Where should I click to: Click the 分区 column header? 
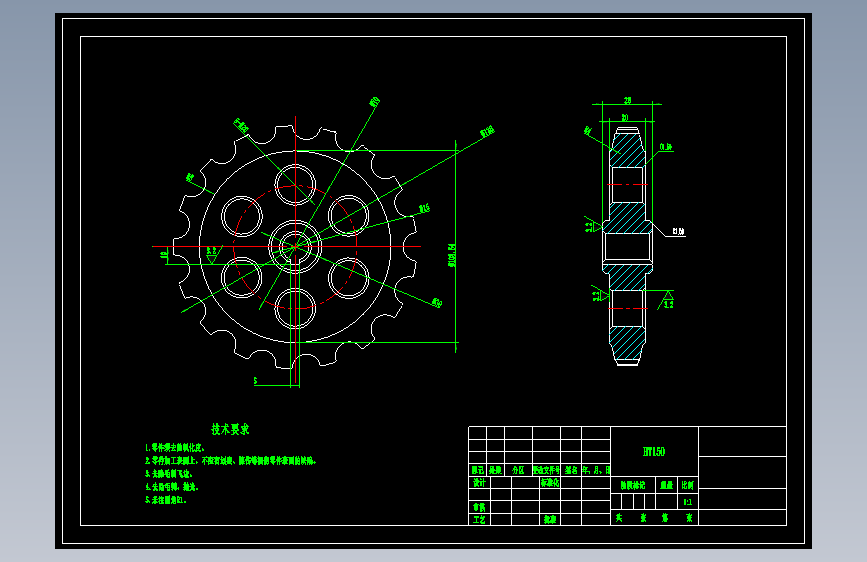[x=518, y=470]
